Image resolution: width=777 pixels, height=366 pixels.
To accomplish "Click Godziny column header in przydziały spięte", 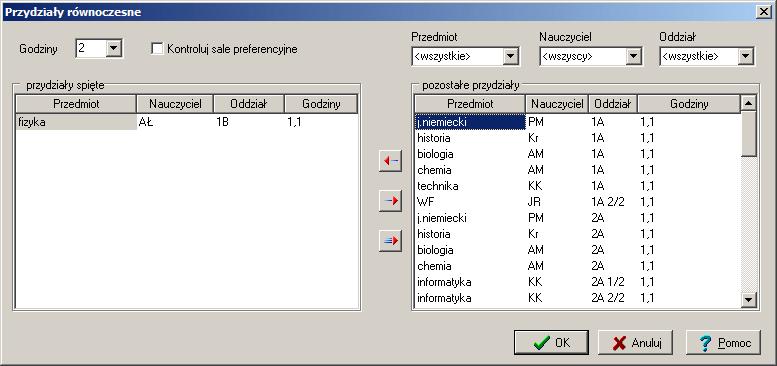I will (x=321, y=104).
